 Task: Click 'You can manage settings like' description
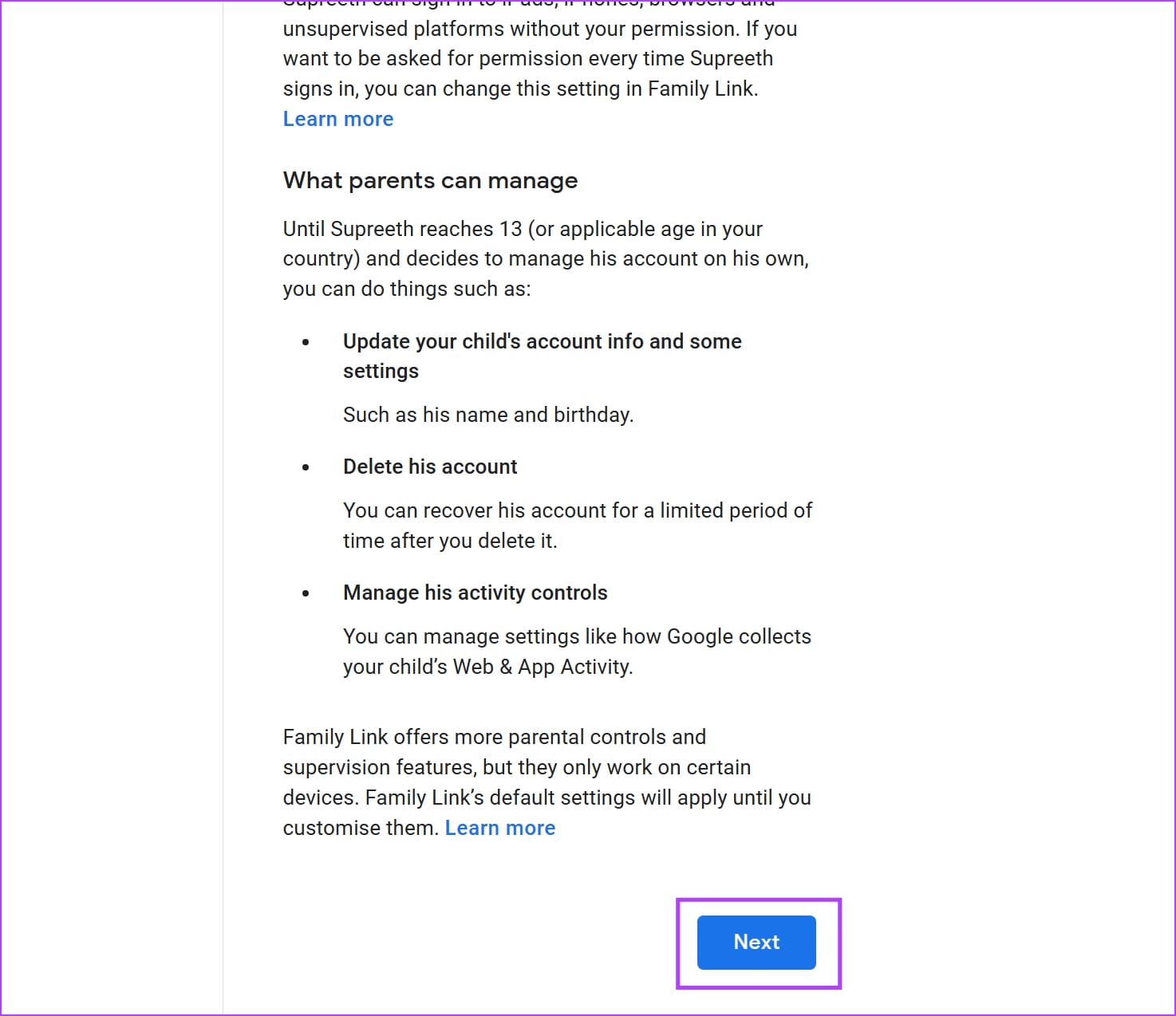576,636
